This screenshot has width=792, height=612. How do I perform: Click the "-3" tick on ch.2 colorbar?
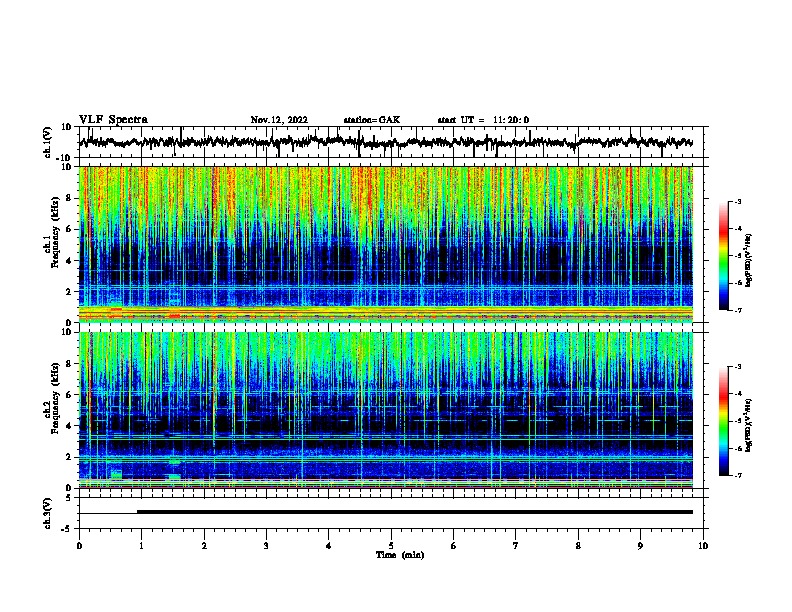tap(737, 367)
